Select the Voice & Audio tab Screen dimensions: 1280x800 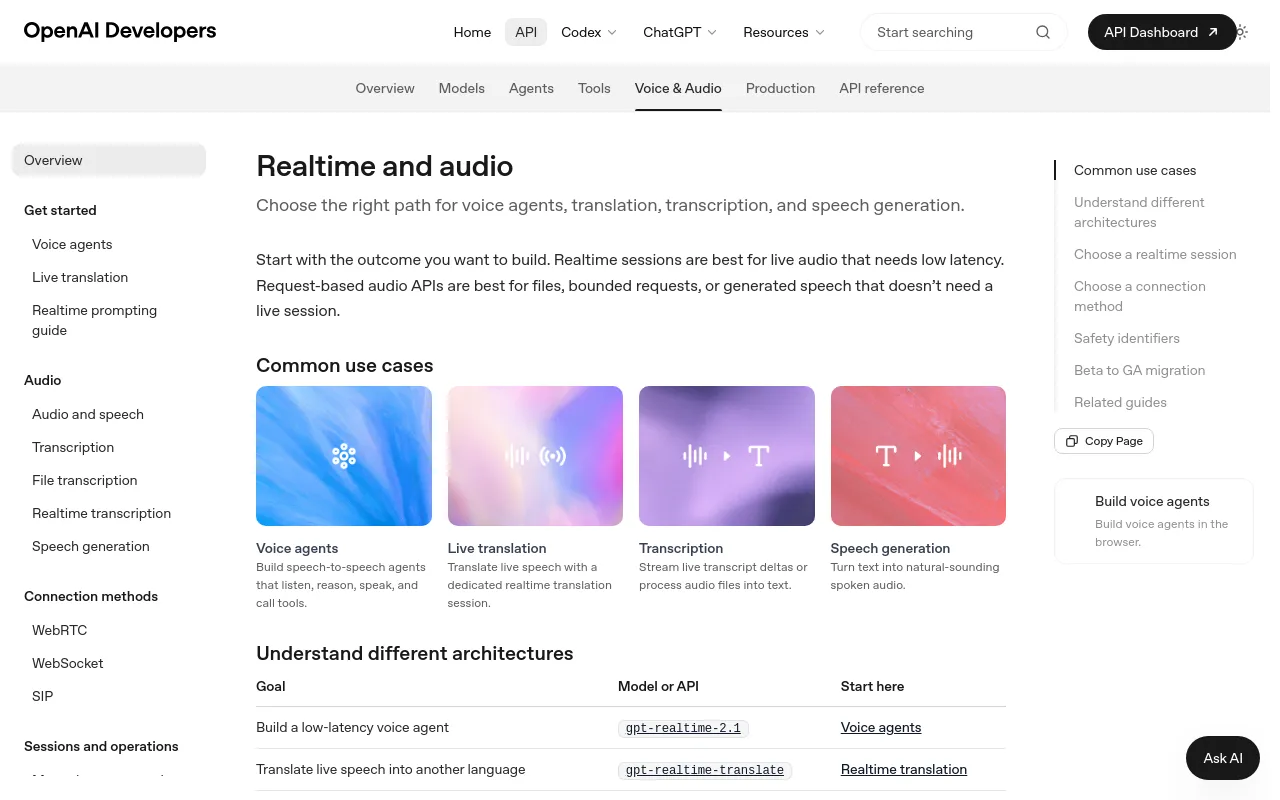pos(678,88)
